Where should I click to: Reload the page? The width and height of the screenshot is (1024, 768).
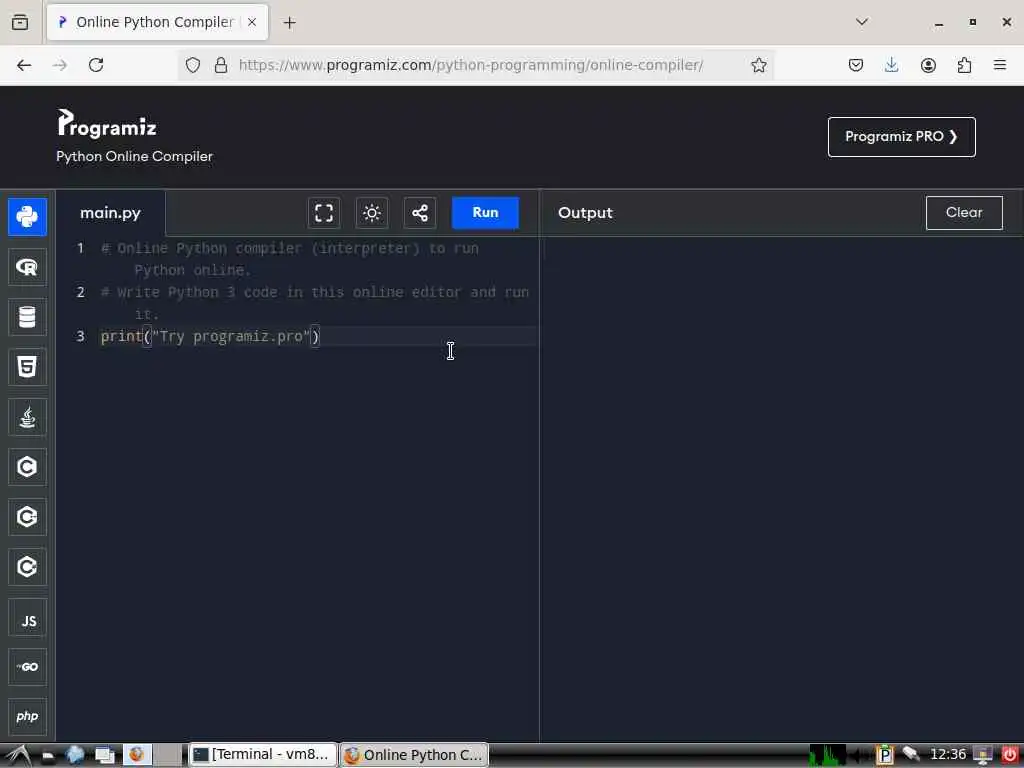pos(96,65)
